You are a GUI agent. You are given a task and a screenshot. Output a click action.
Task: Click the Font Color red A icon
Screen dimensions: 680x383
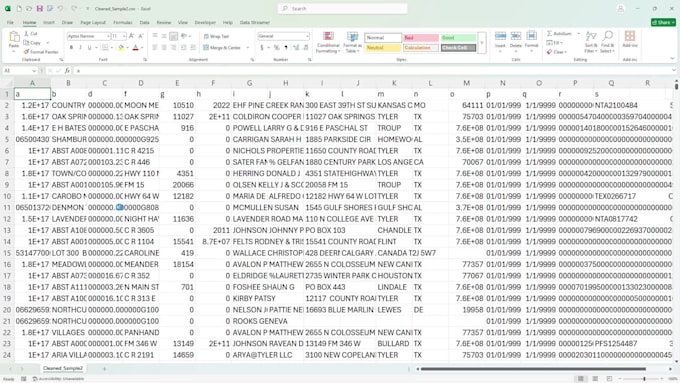click(135, 48)
